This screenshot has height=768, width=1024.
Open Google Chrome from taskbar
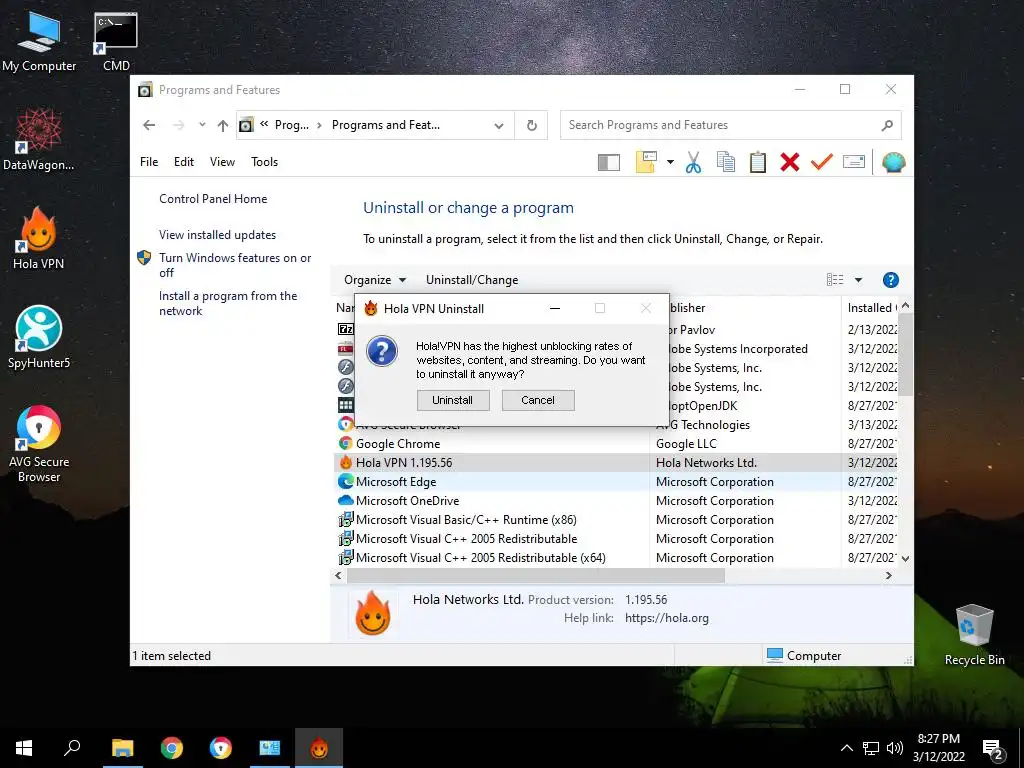[172, 748]
